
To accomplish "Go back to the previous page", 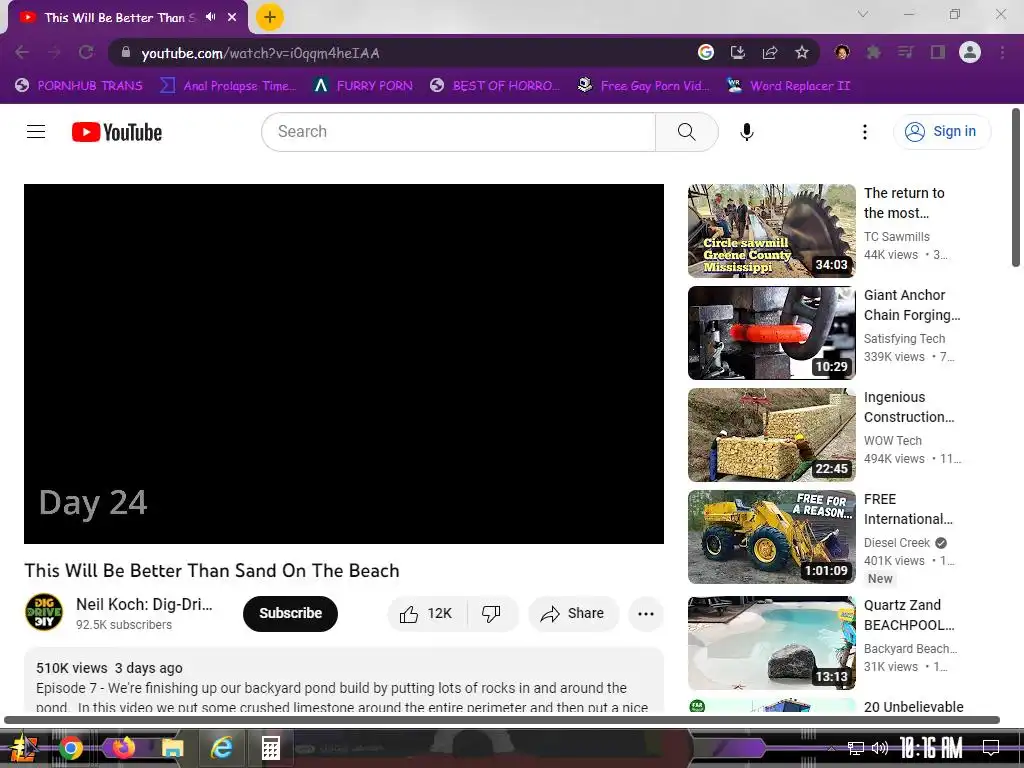I will pos(22,52).
